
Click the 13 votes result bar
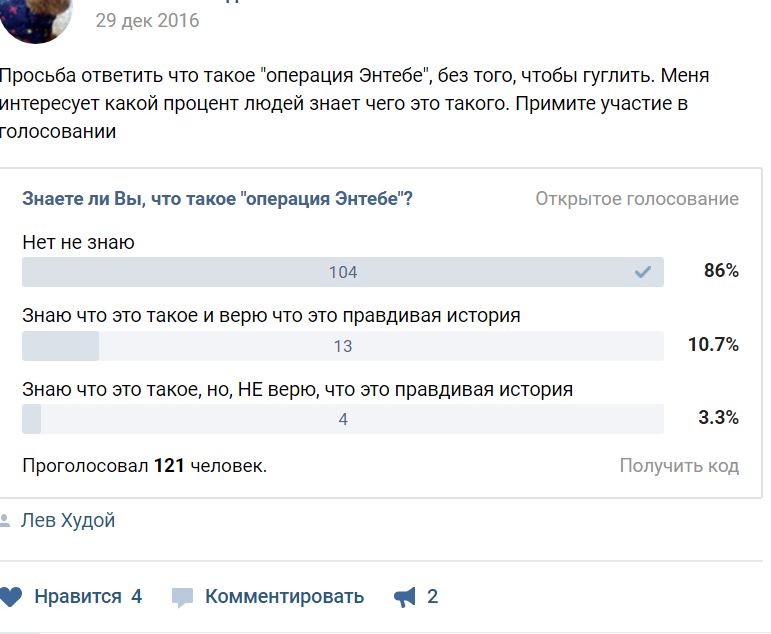point(343,346)
